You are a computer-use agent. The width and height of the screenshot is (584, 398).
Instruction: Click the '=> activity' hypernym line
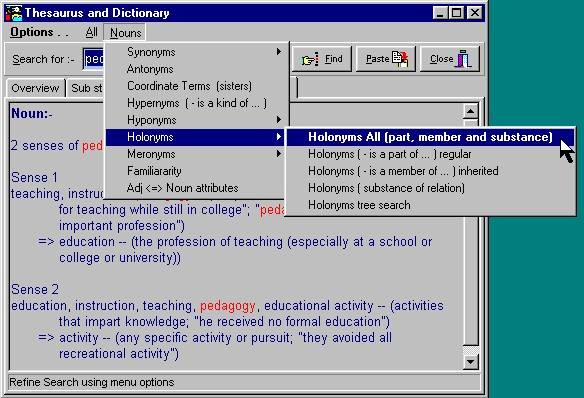coord(215,338)
